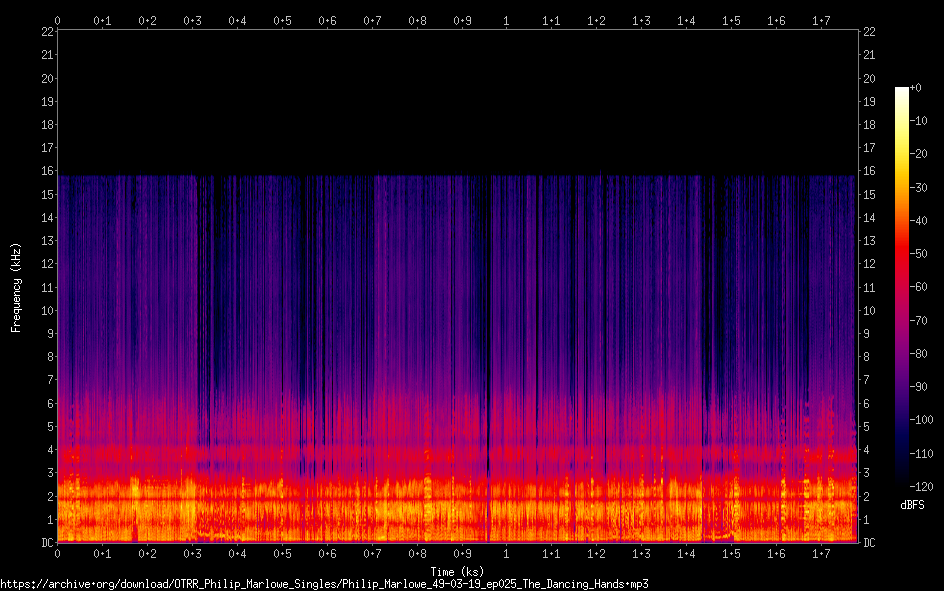Click the 0 marker on top time axis

point(58,20)
